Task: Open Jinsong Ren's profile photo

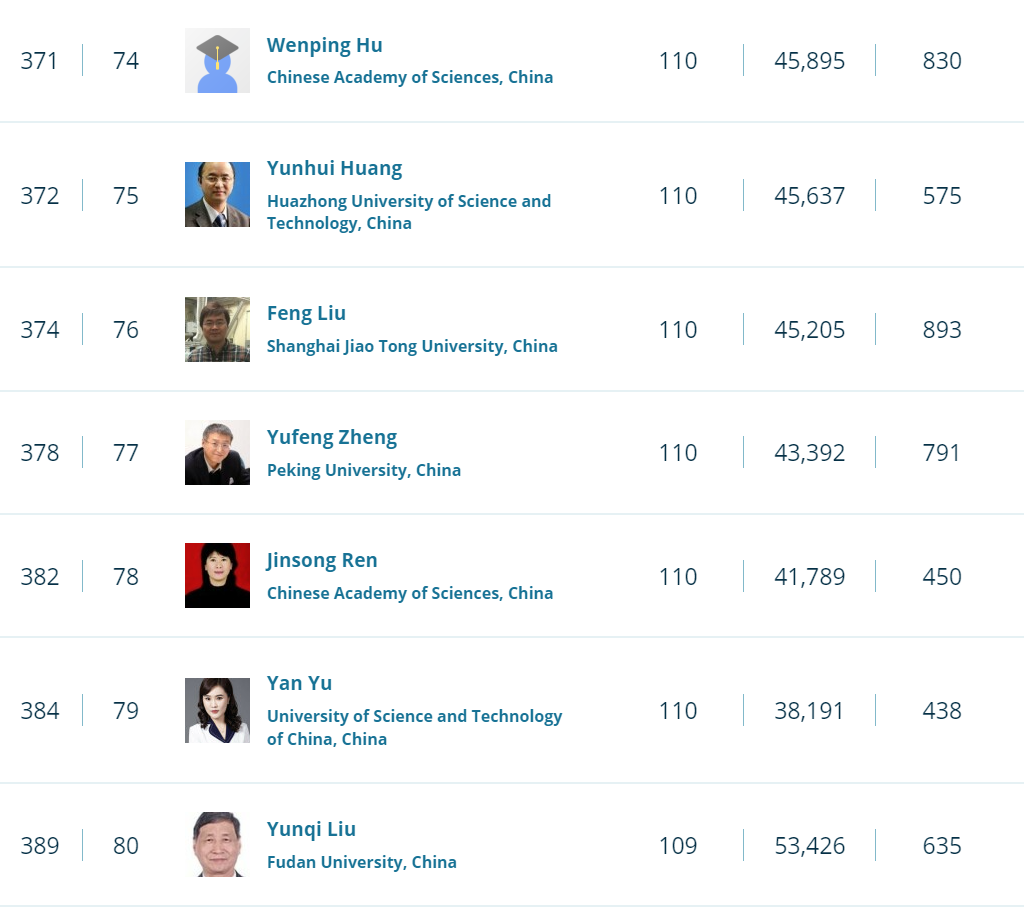Action: pos(217,576)
